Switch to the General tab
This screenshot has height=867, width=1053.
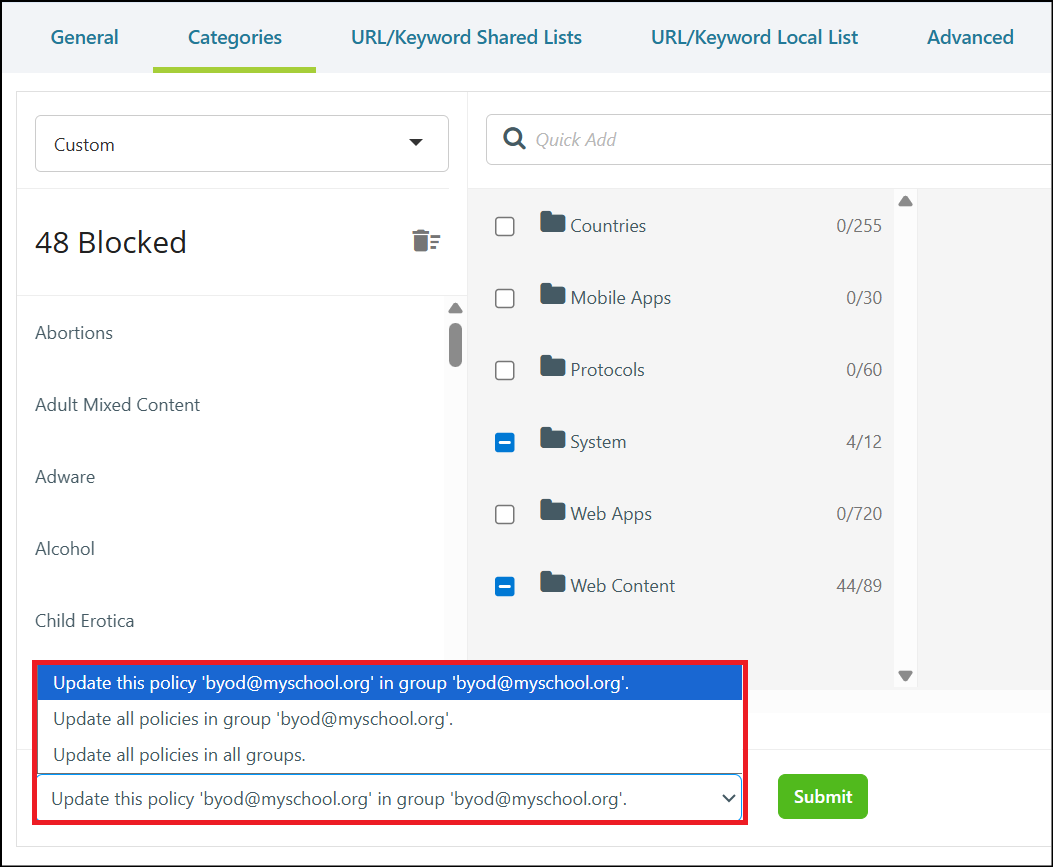[x=85, y=37]
